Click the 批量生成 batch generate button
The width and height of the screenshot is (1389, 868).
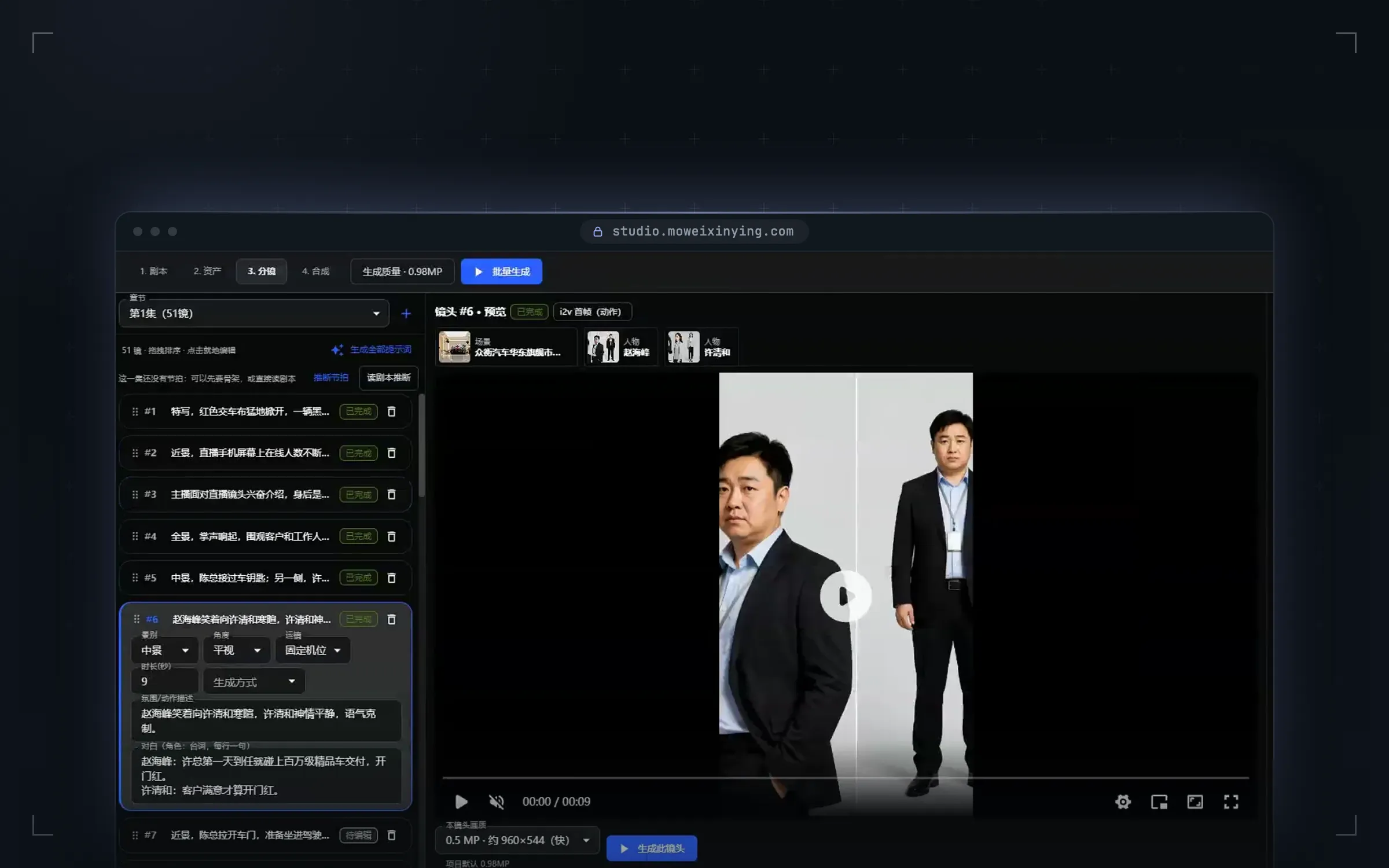click(501, 271)
